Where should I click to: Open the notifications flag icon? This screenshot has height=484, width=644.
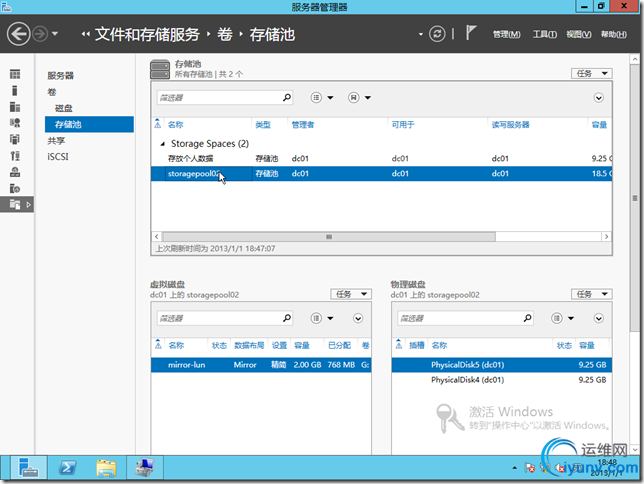[x=471, y=32]
